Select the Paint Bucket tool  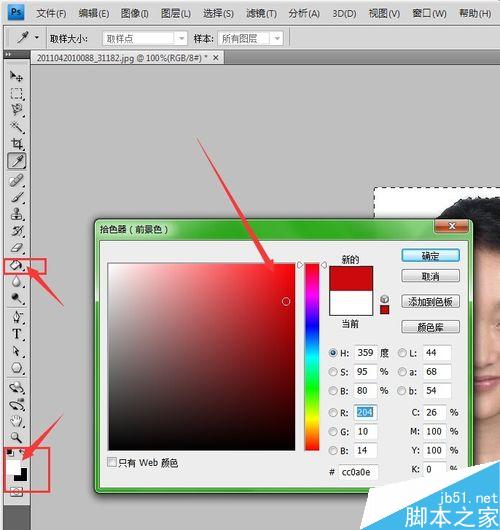16,265
